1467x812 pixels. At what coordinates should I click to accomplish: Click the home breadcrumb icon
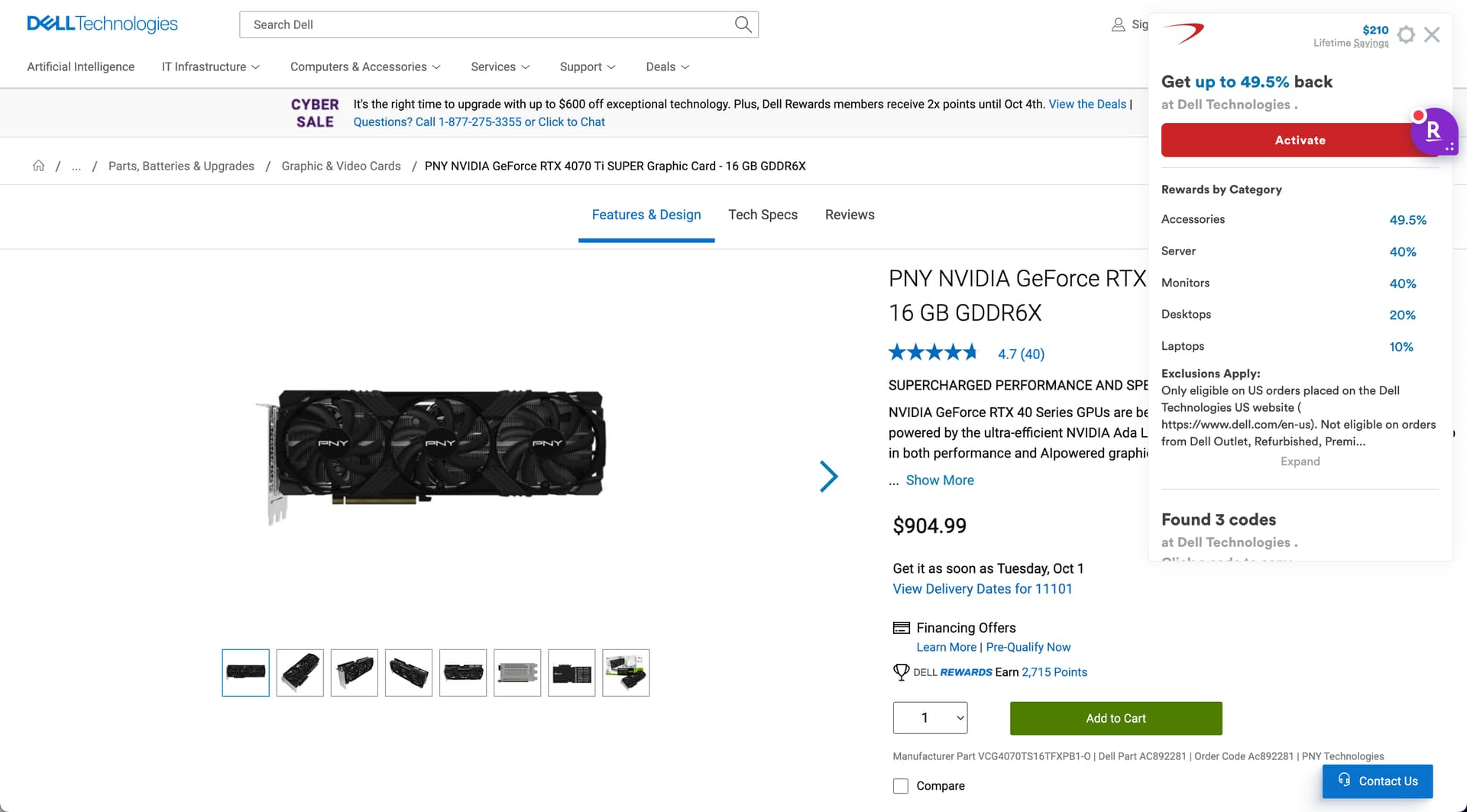click(x=38, y=166)
